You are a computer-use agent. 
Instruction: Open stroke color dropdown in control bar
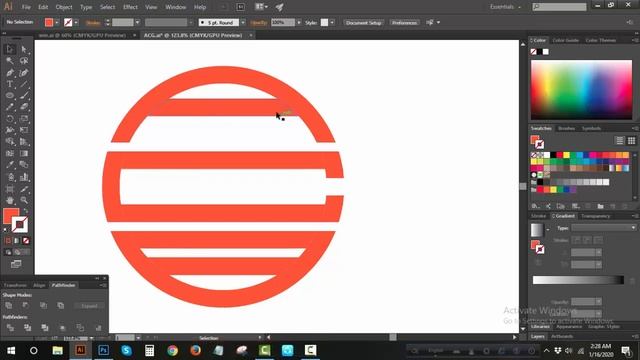tap(76, 22)
